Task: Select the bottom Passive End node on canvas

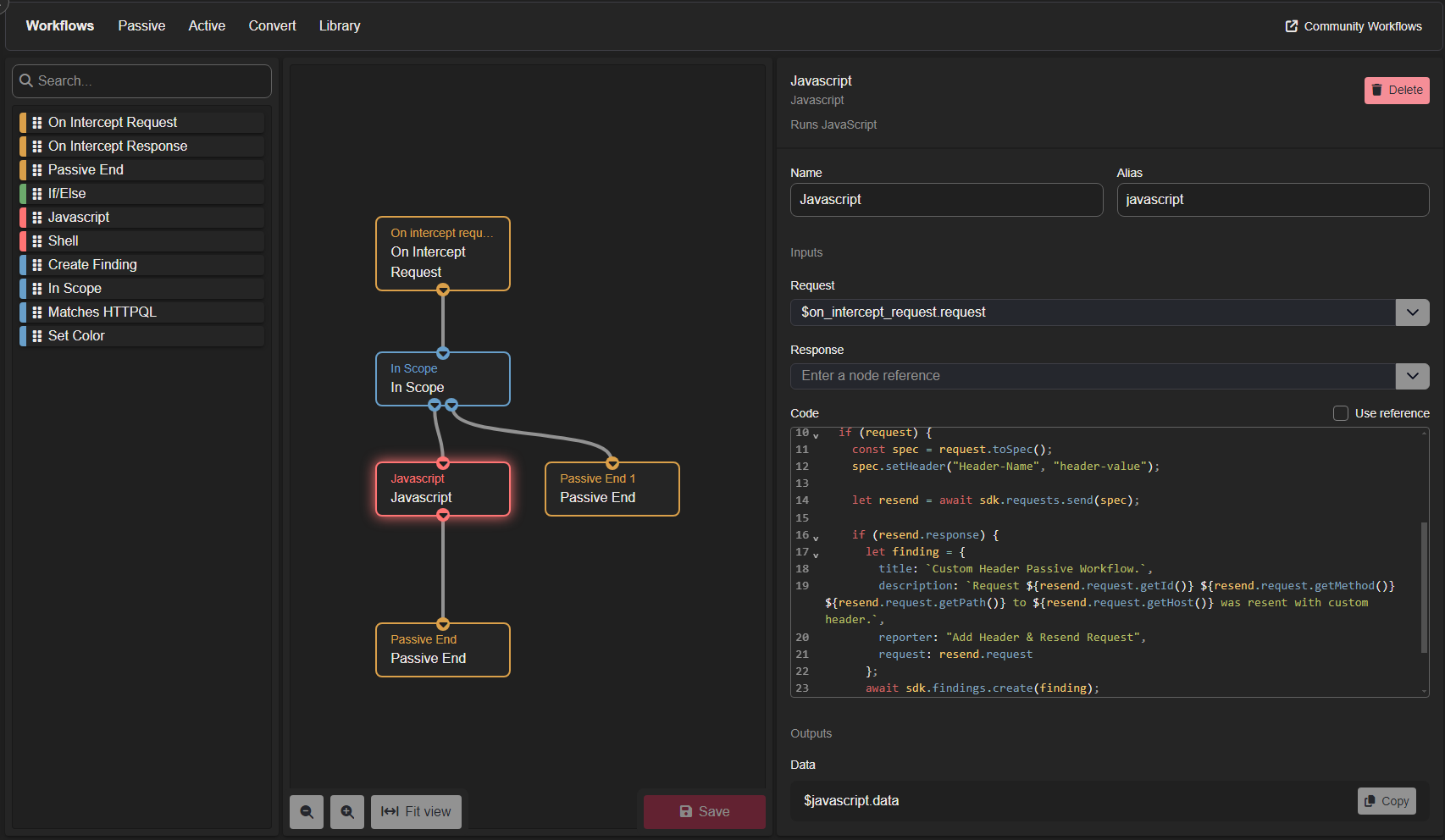Action: (443, 649)
